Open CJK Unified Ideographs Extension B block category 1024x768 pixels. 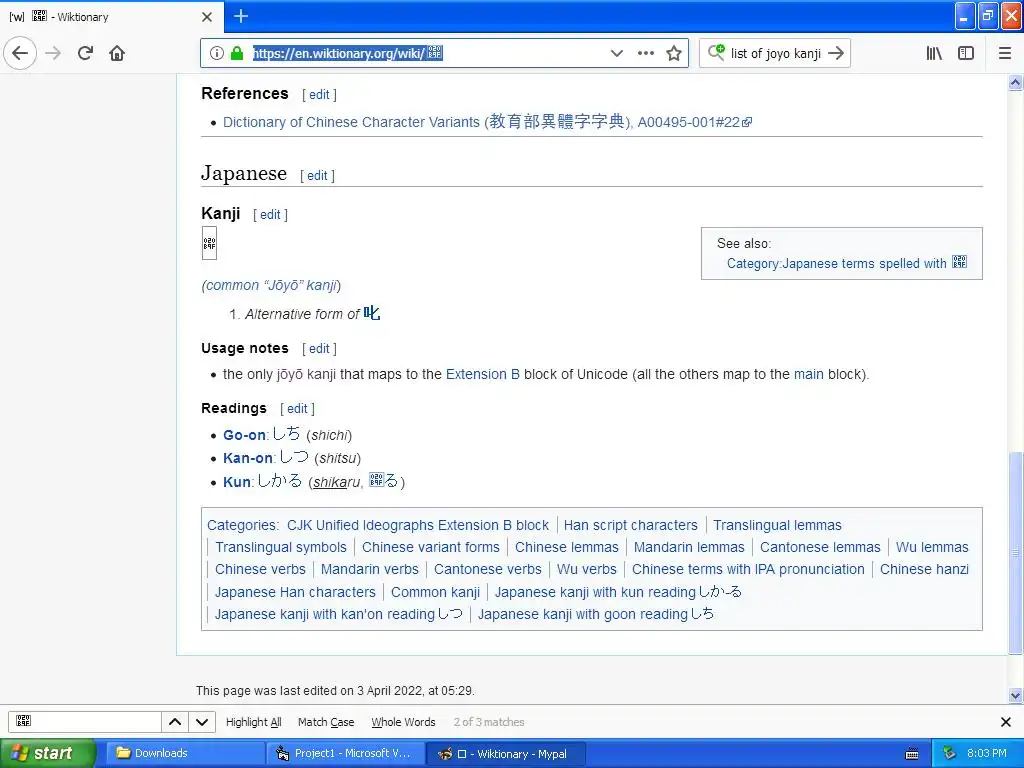tap(418, 525)
